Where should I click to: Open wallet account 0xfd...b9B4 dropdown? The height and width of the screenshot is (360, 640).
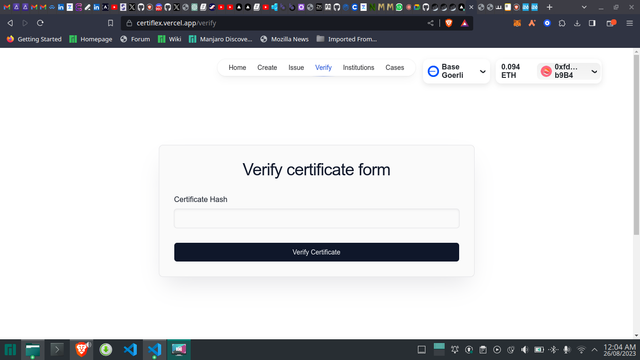click(569, 71)
